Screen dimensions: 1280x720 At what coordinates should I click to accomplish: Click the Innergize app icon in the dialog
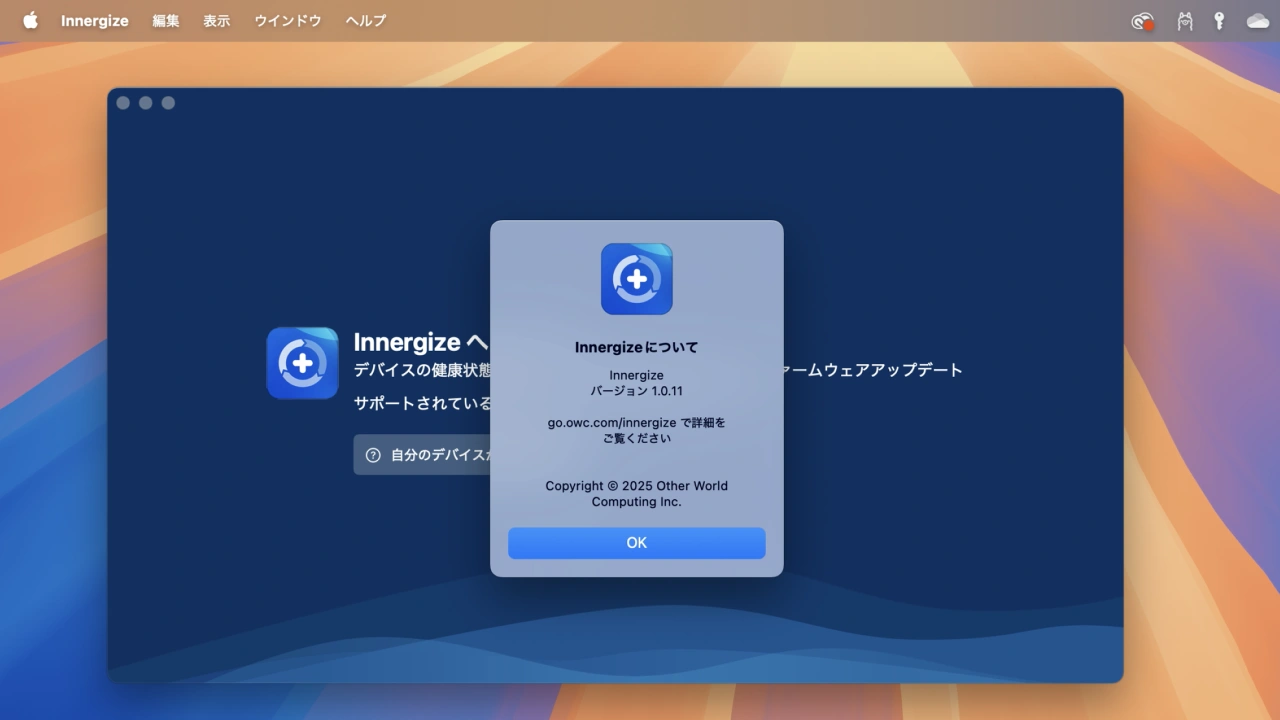click(x=636, y=279)
